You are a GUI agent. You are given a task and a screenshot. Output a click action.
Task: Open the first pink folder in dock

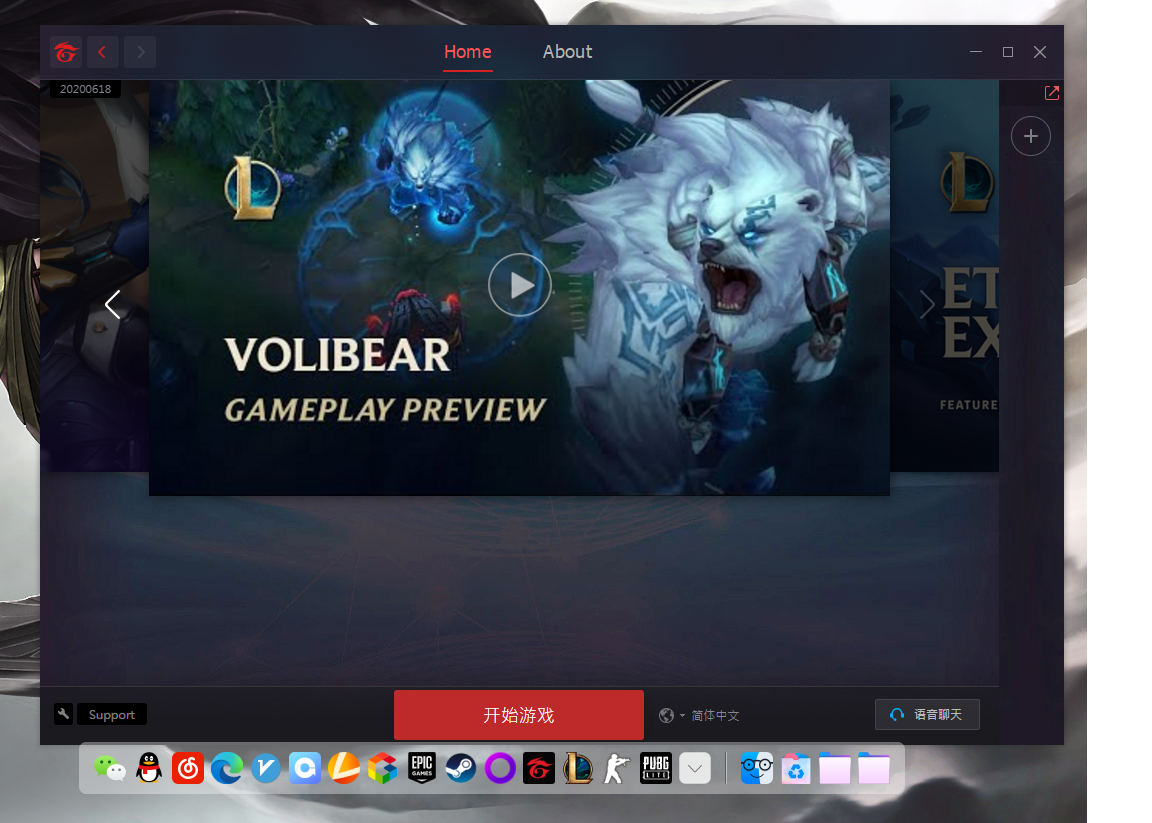[x=835, y=769]
